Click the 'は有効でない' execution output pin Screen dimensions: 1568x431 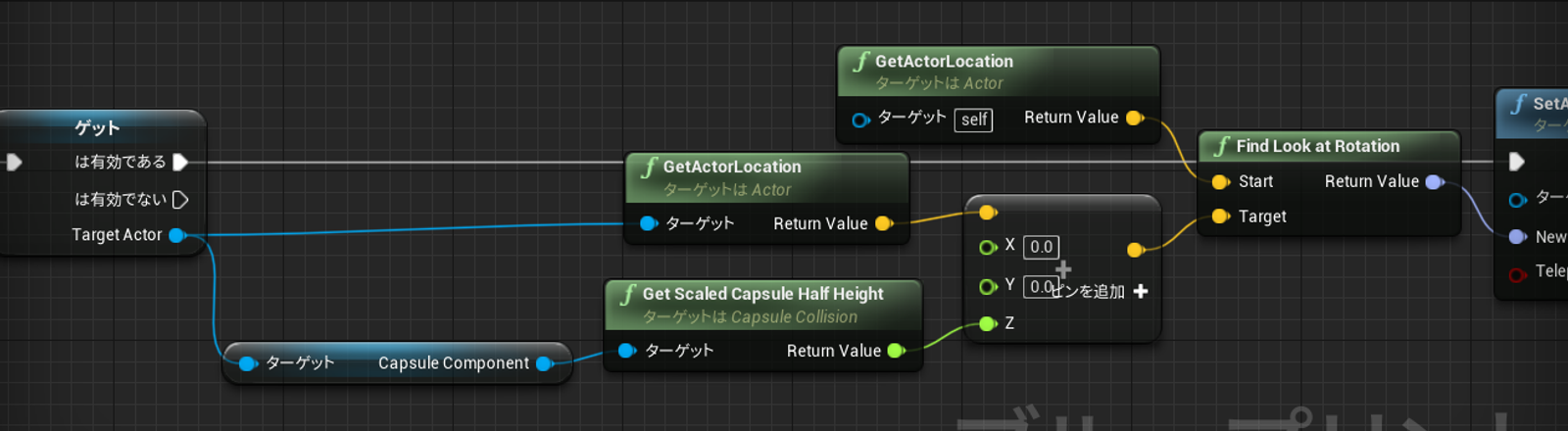tap(180, 200)
